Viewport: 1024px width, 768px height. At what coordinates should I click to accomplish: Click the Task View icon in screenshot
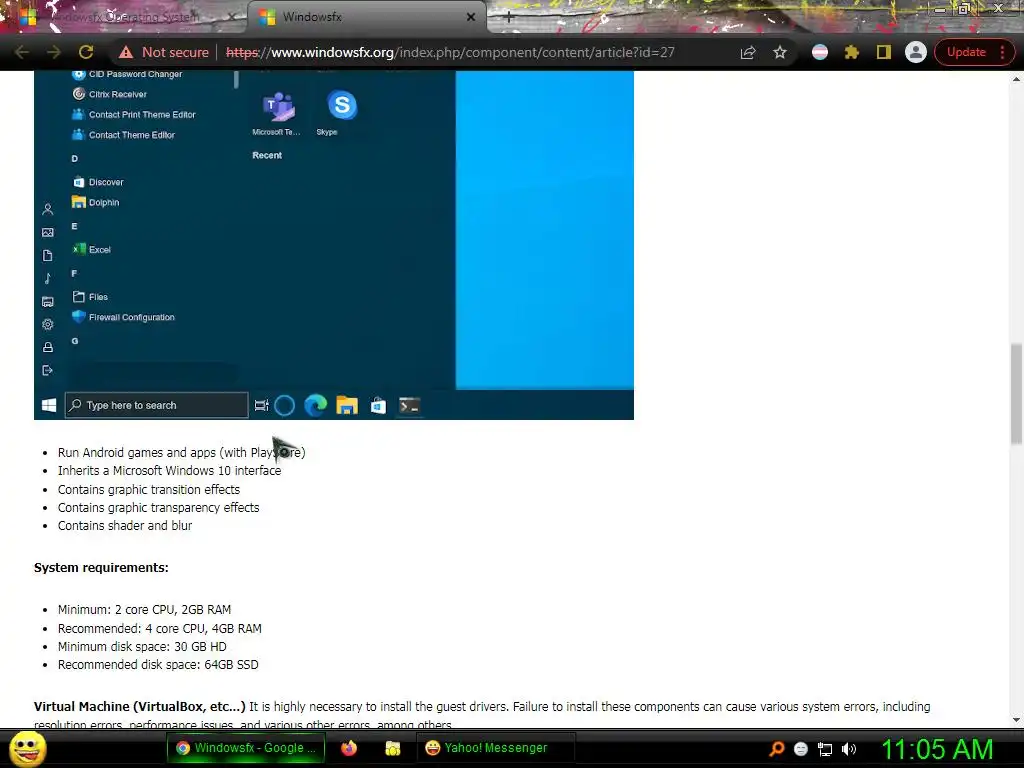tap(261, 406)
